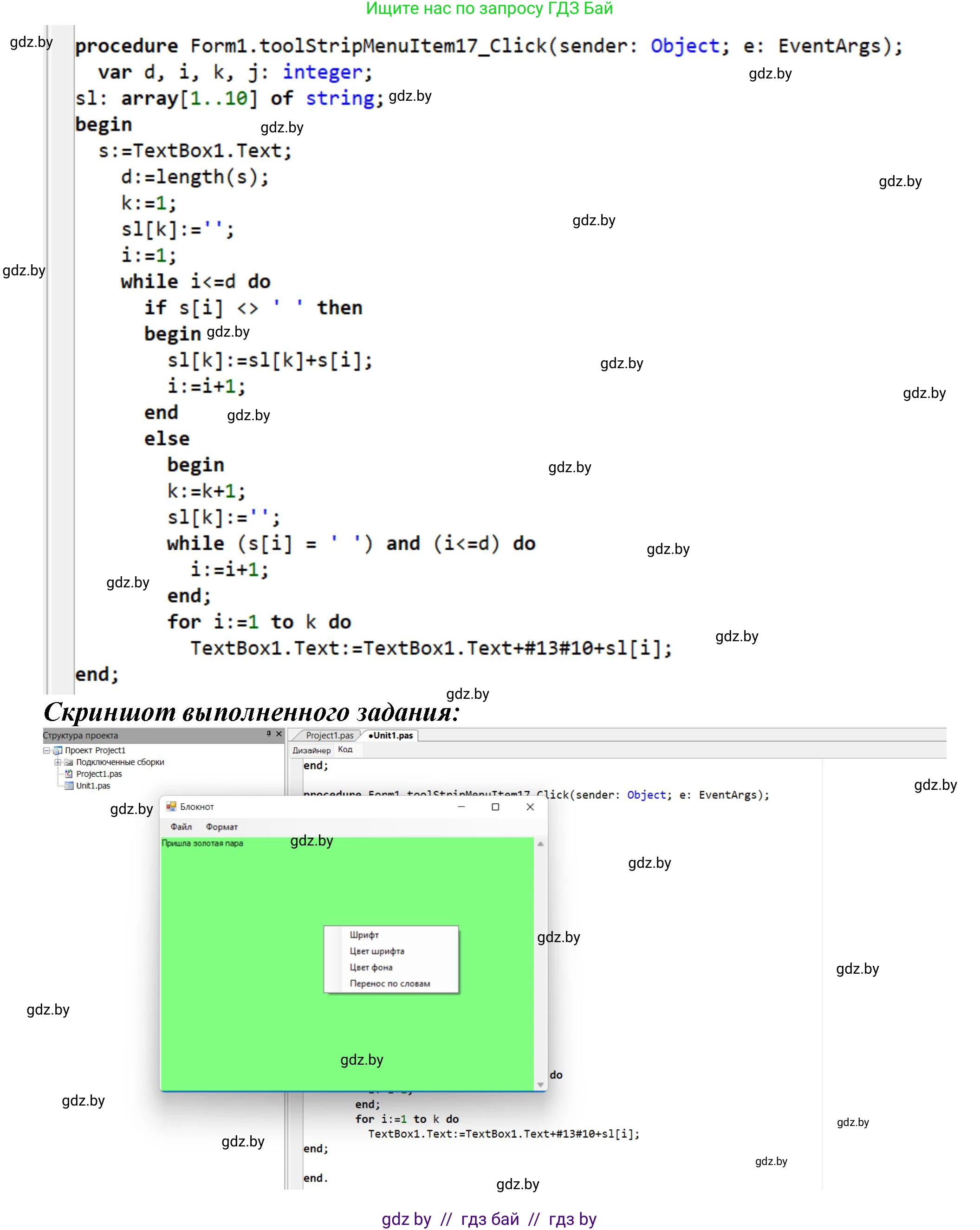Open the Формат menu in Блокнот

click(x=221, y=827)
